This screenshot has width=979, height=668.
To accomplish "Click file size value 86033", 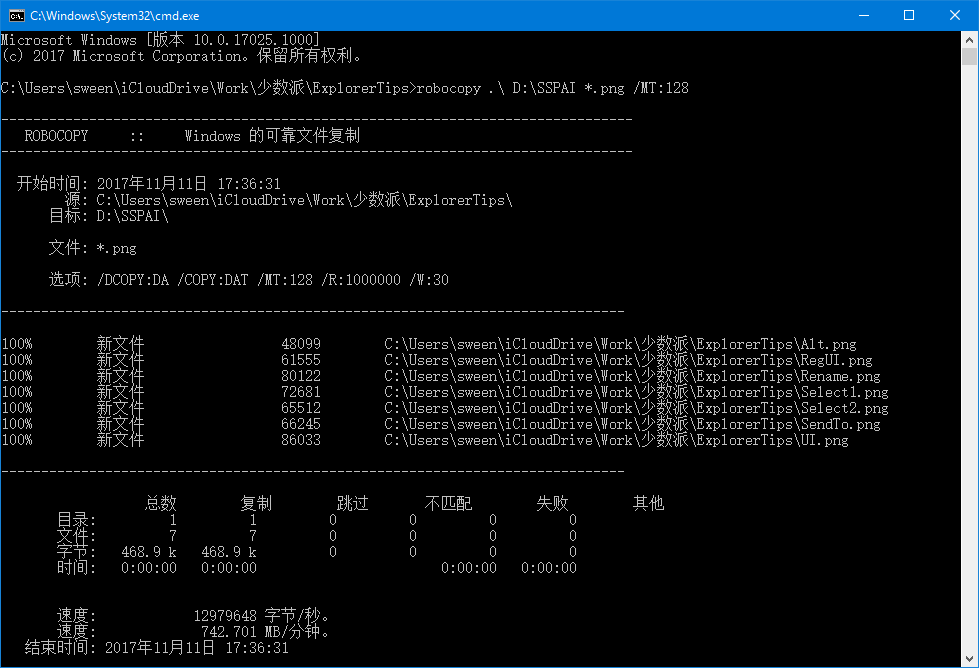I will pos(301,440).
